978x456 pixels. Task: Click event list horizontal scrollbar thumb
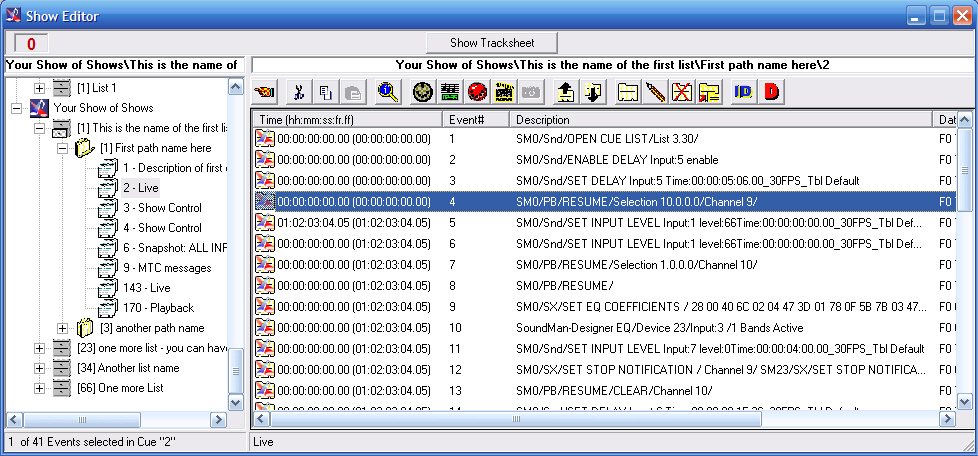(516, 419)
